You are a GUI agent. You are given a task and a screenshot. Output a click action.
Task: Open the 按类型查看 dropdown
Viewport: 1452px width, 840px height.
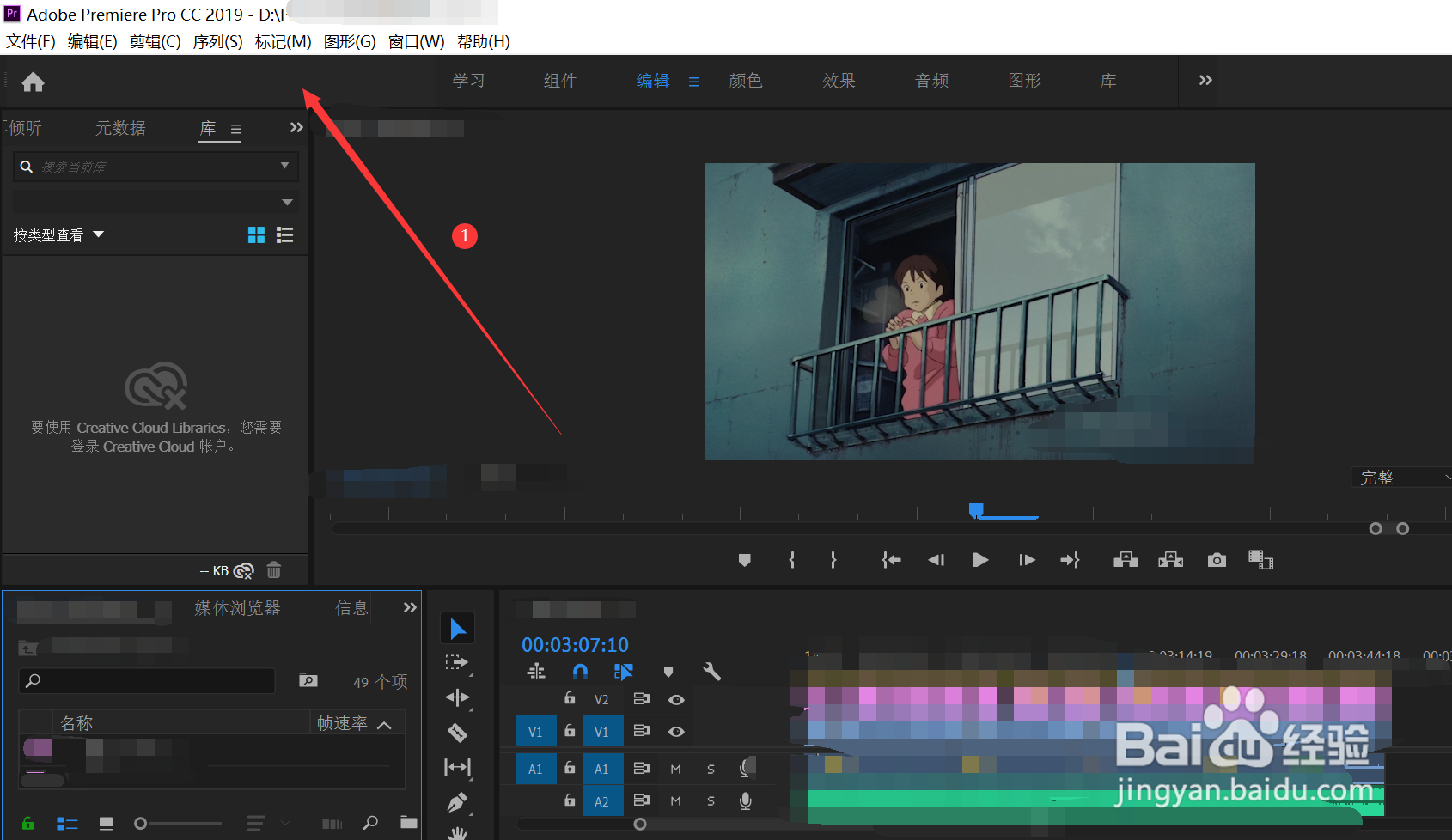[58, 235]
